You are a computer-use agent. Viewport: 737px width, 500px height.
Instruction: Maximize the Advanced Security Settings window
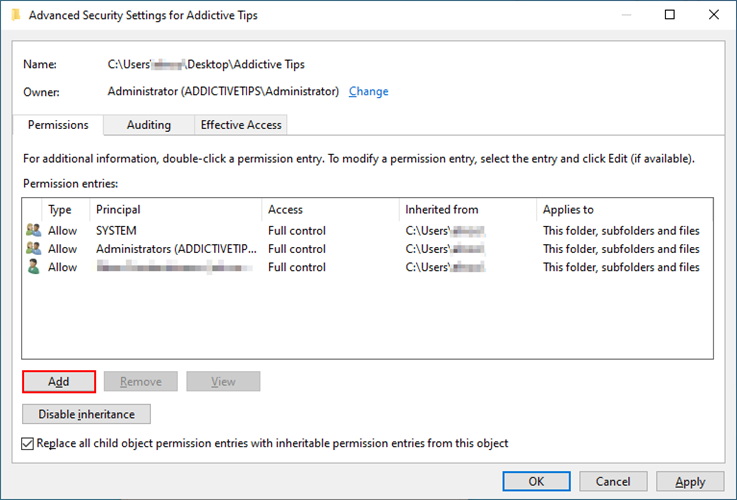pos(670,15)
